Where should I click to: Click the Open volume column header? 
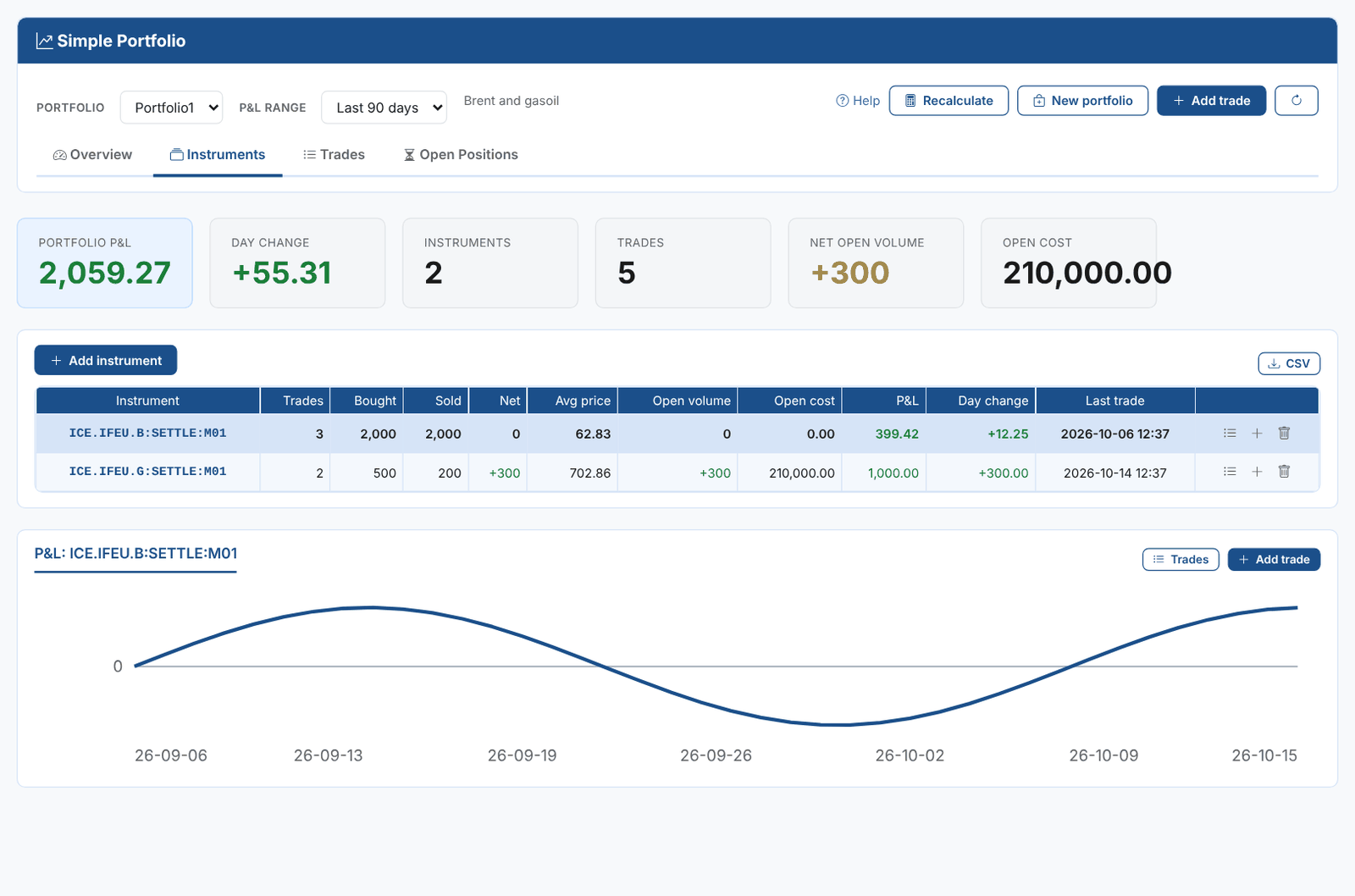tap(677, 401)
